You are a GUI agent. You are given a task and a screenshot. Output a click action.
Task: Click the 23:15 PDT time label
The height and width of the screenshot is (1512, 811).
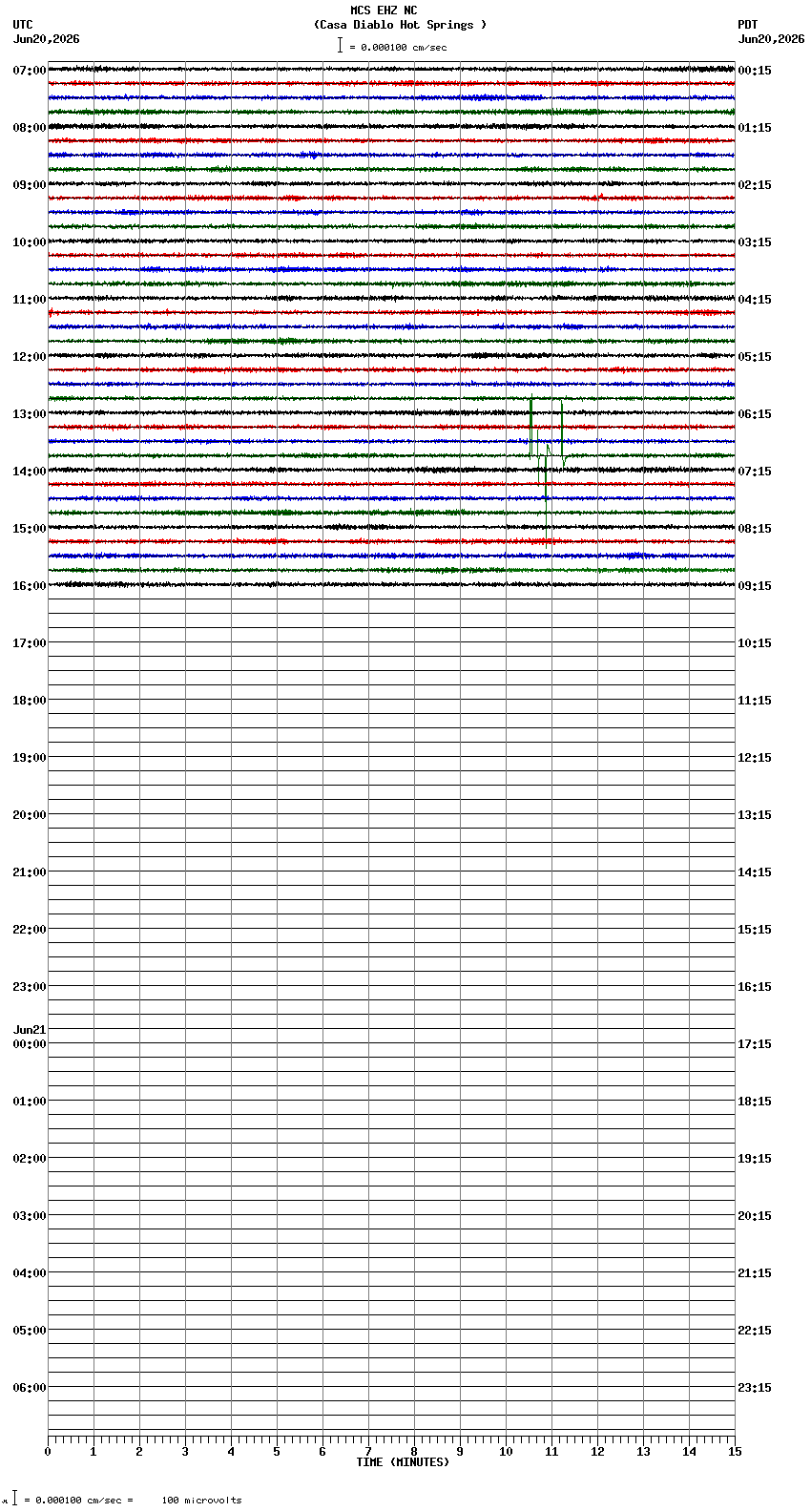[755, 1388]
